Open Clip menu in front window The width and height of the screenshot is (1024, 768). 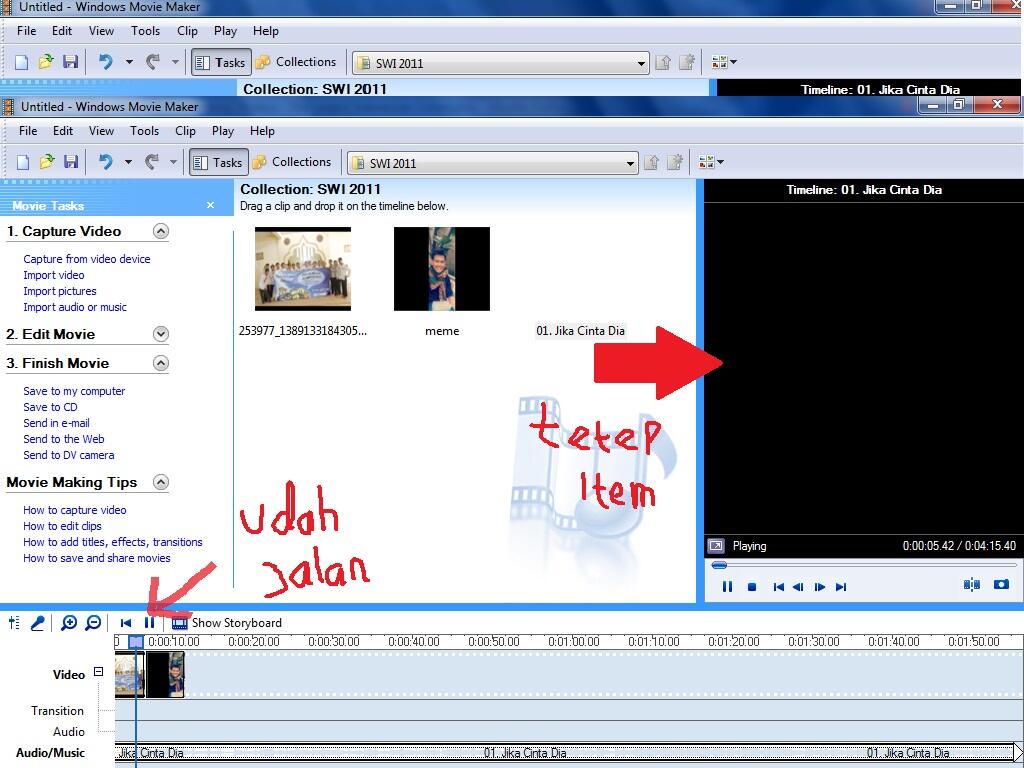tap(185, 131)
